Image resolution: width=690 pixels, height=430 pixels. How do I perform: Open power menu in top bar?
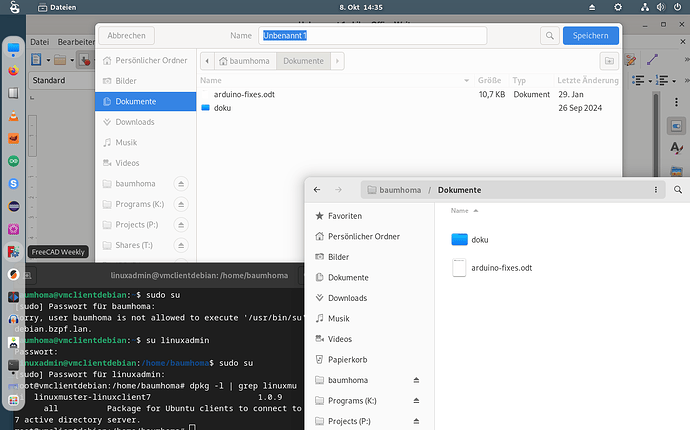(677, 7)
